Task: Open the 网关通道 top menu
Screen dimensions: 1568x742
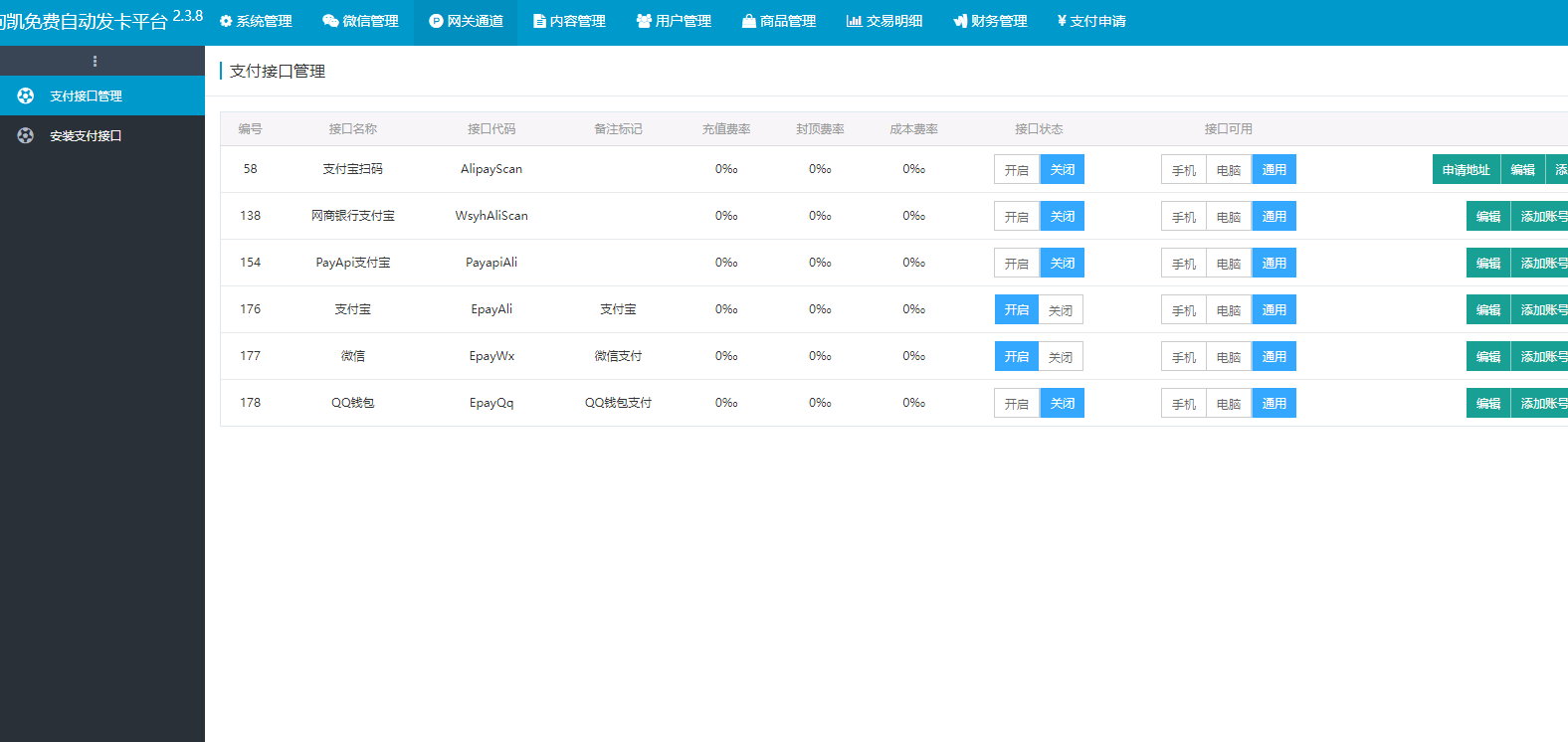Action: coord(466,21)
